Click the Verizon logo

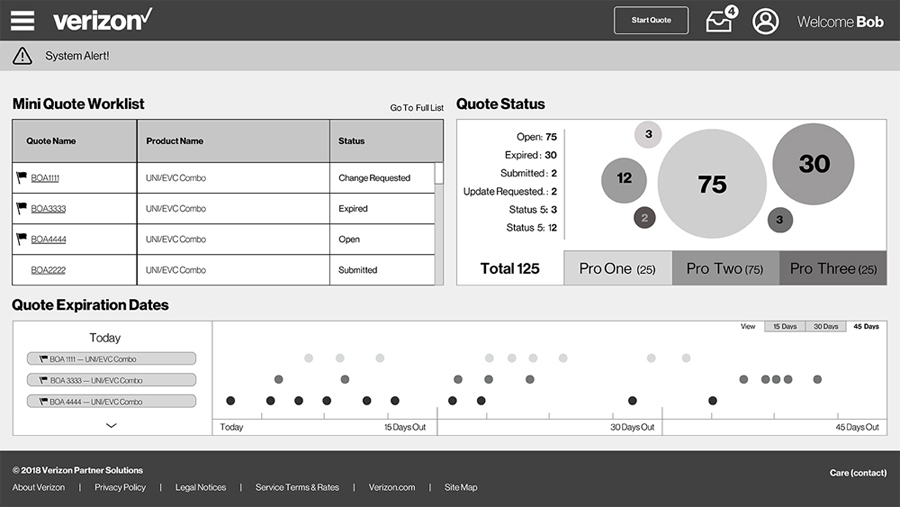(103, 20)
